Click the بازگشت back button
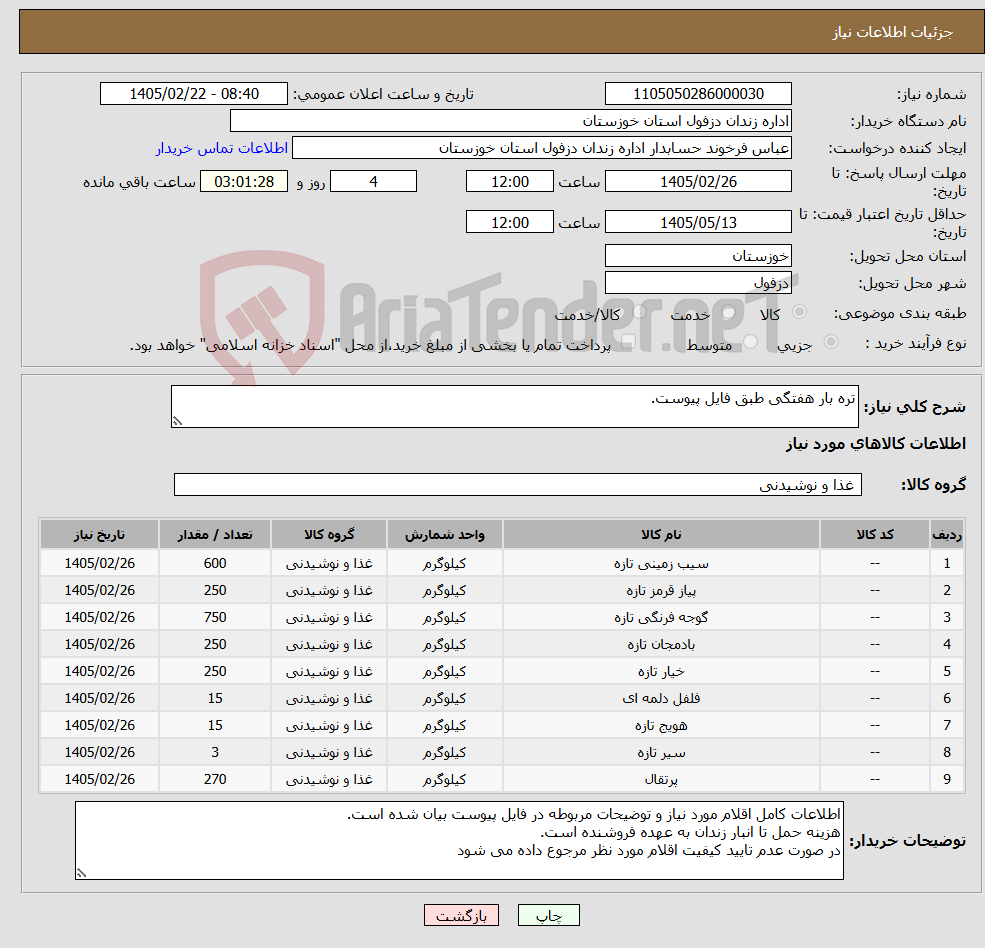 point(461,915)
